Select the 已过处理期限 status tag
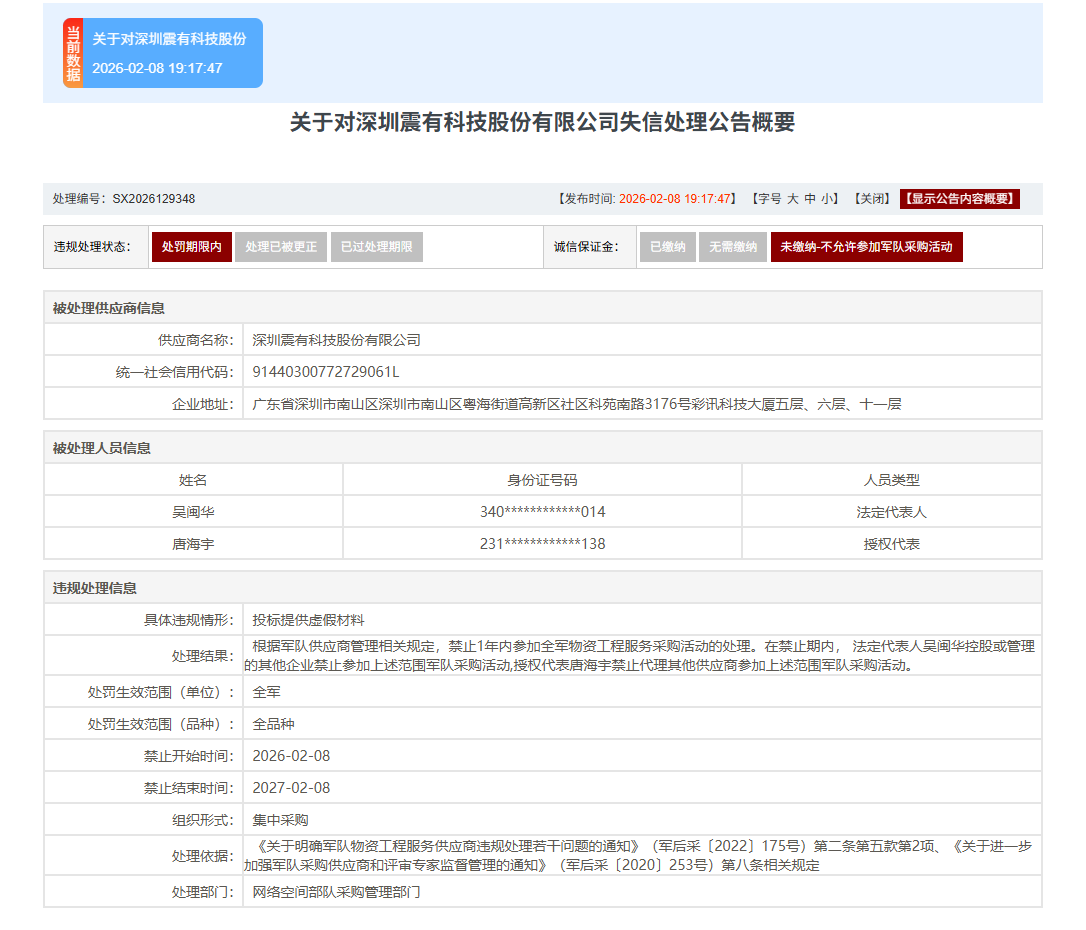Viewport: 1086px width, 930px height. (x=377, y=247)
